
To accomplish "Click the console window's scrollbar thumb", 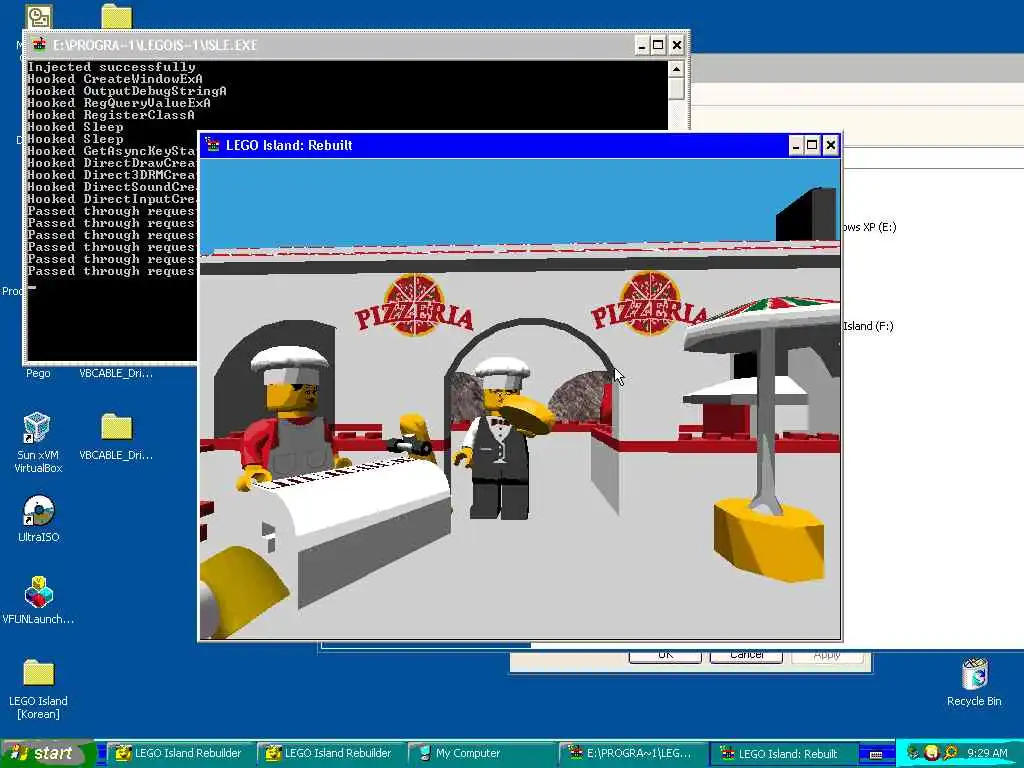I will (677, 88).
